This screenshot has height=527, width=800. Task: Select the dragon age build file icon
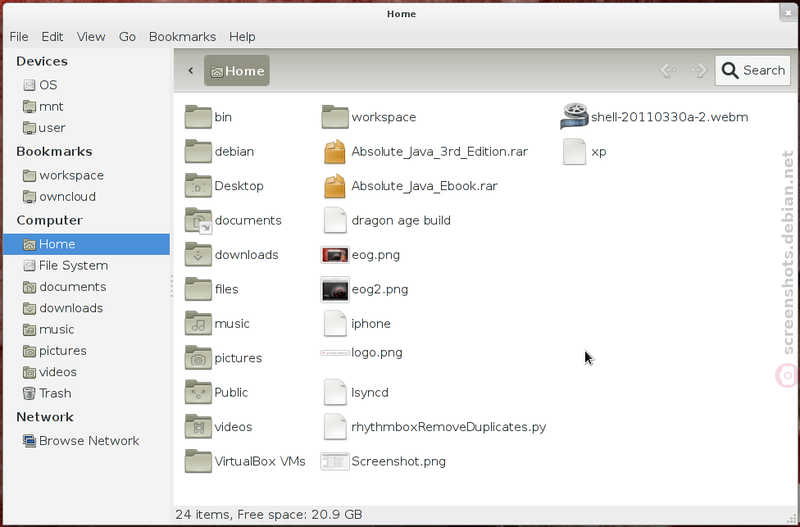(335, 220)
